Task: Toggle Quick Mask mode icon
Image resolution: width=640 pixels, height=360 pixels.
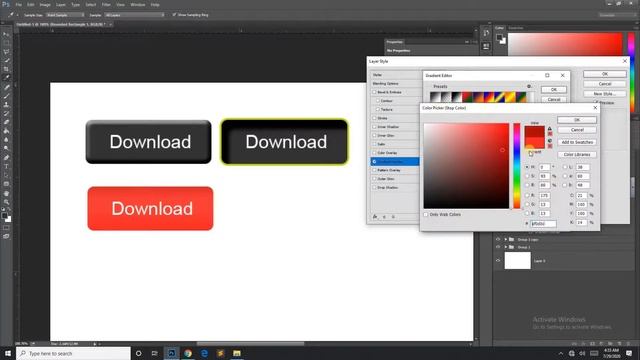Action: click(6, 228)
